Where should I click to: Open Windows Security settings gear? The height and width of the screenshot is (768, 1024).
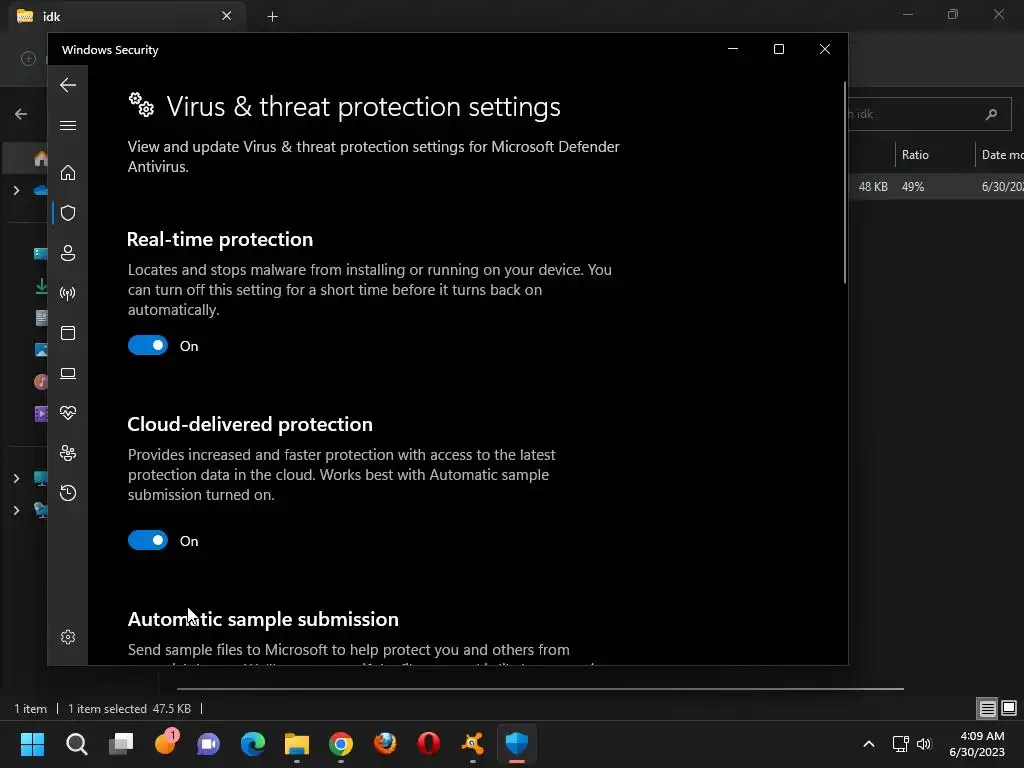(68, 637)
